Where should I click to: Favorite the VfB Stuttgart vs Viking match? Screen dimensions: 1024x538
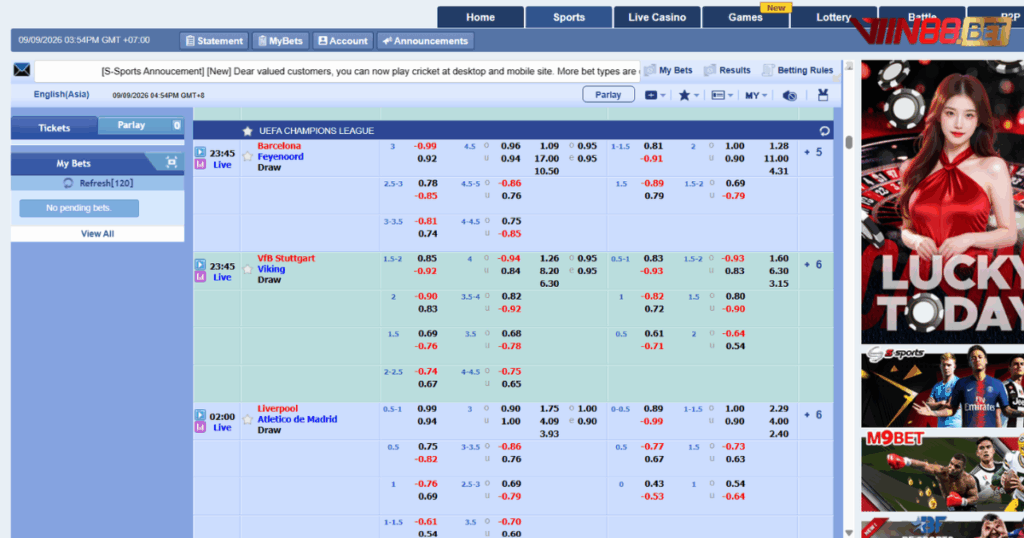point(248,269)
